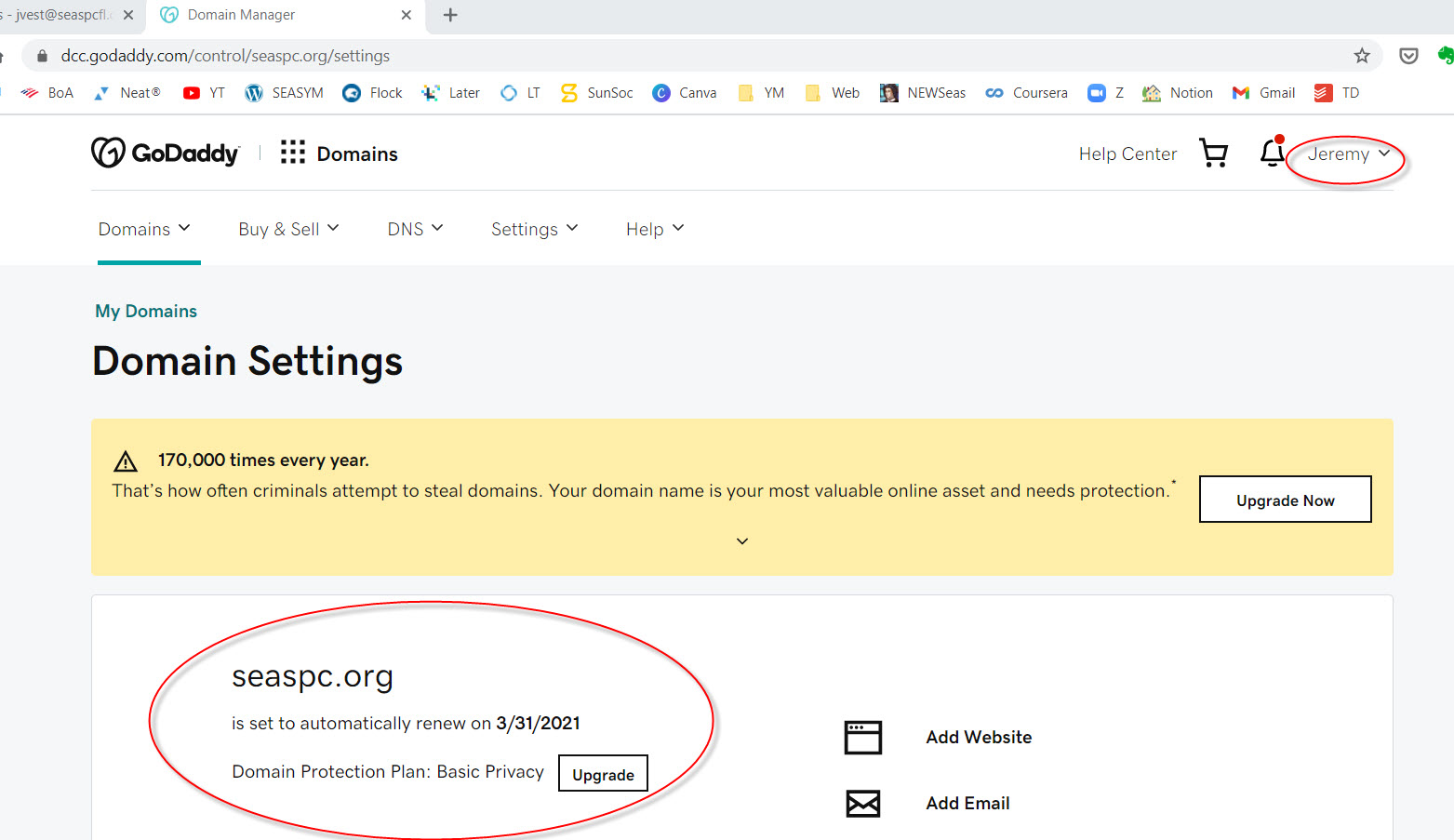
Task: Bookmark page with the star icon
Action: pyautogui.click(x=1362, y=56)
